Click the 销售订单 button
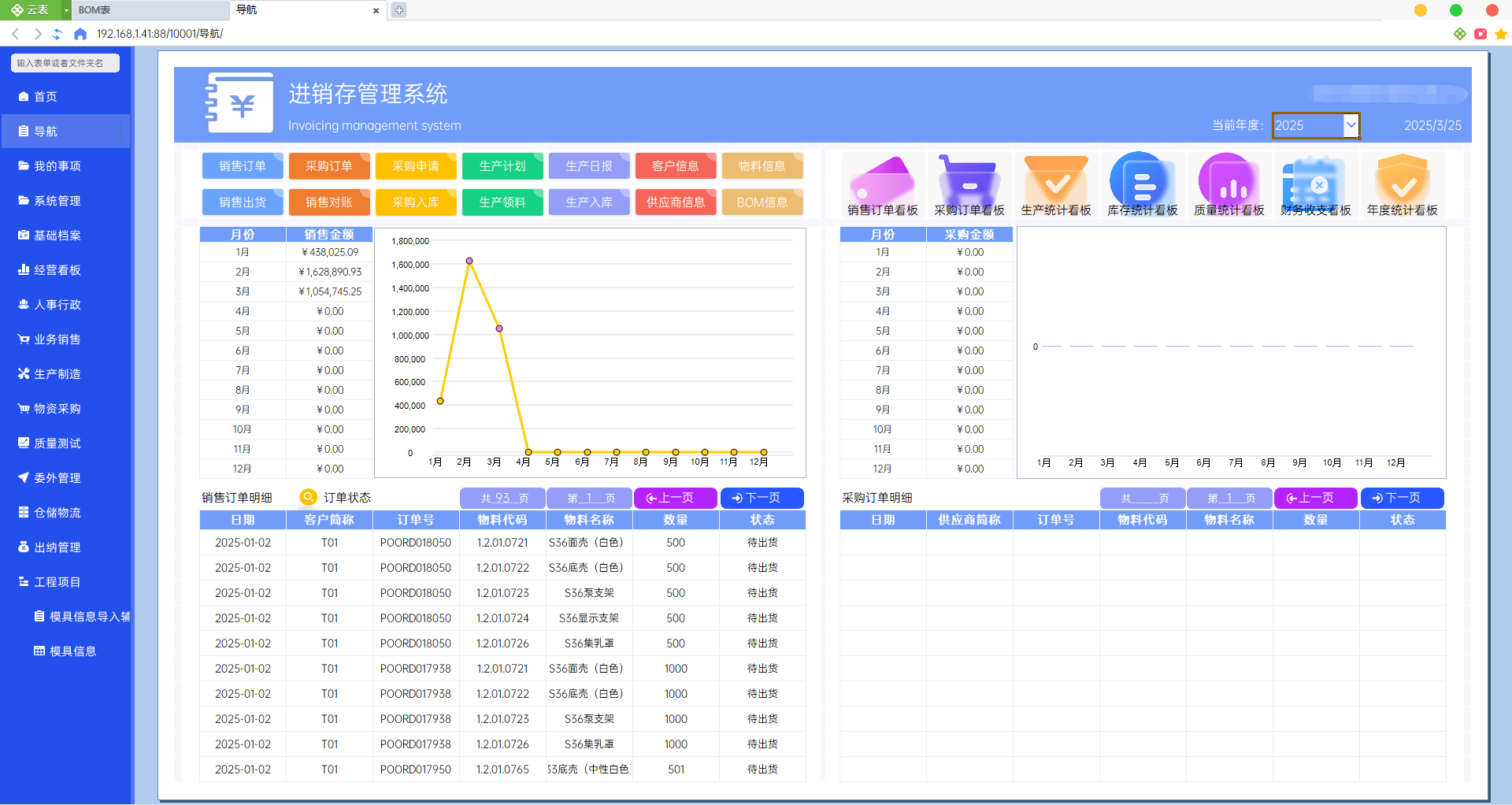1512x805 pixels. (243, 166)
